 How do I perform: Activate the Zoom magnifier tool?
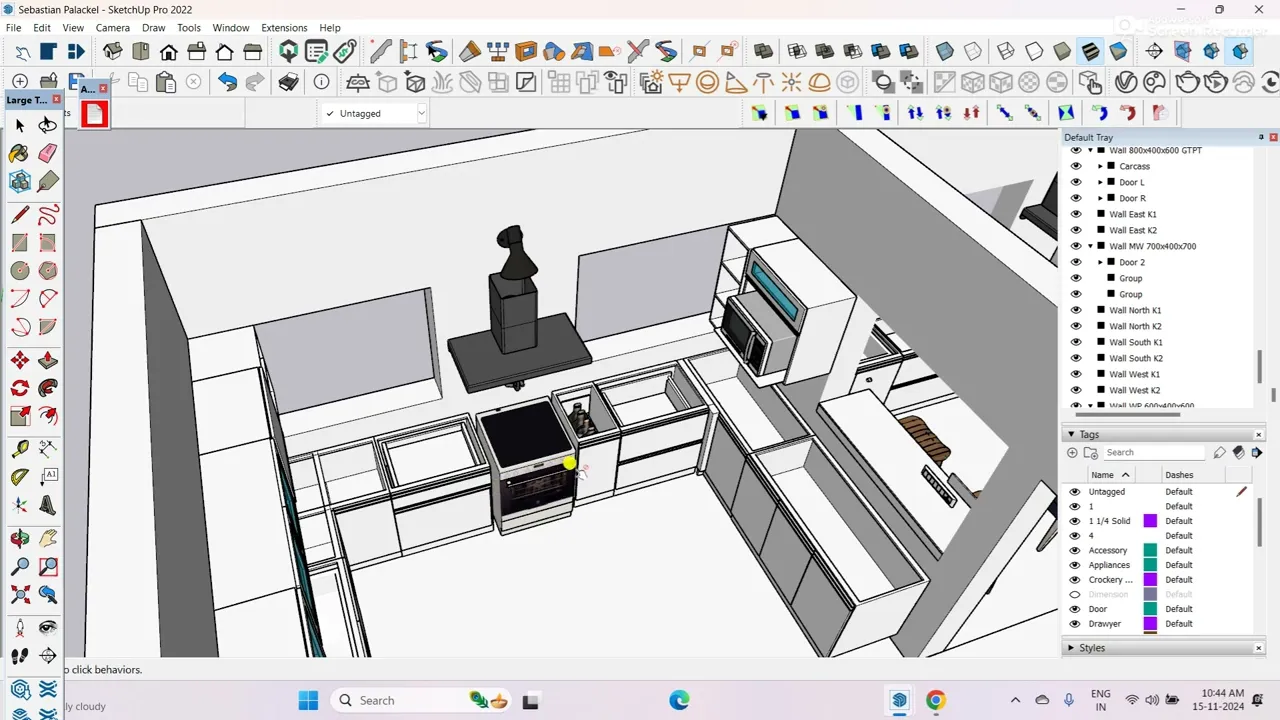(x=19, y=566)
